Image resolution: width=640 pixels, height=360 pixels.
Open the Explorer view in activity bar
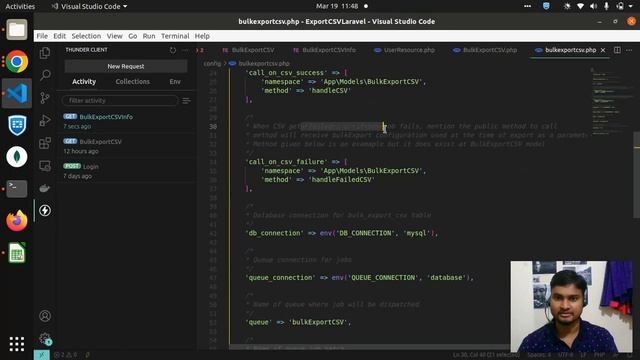click(45, 53)
